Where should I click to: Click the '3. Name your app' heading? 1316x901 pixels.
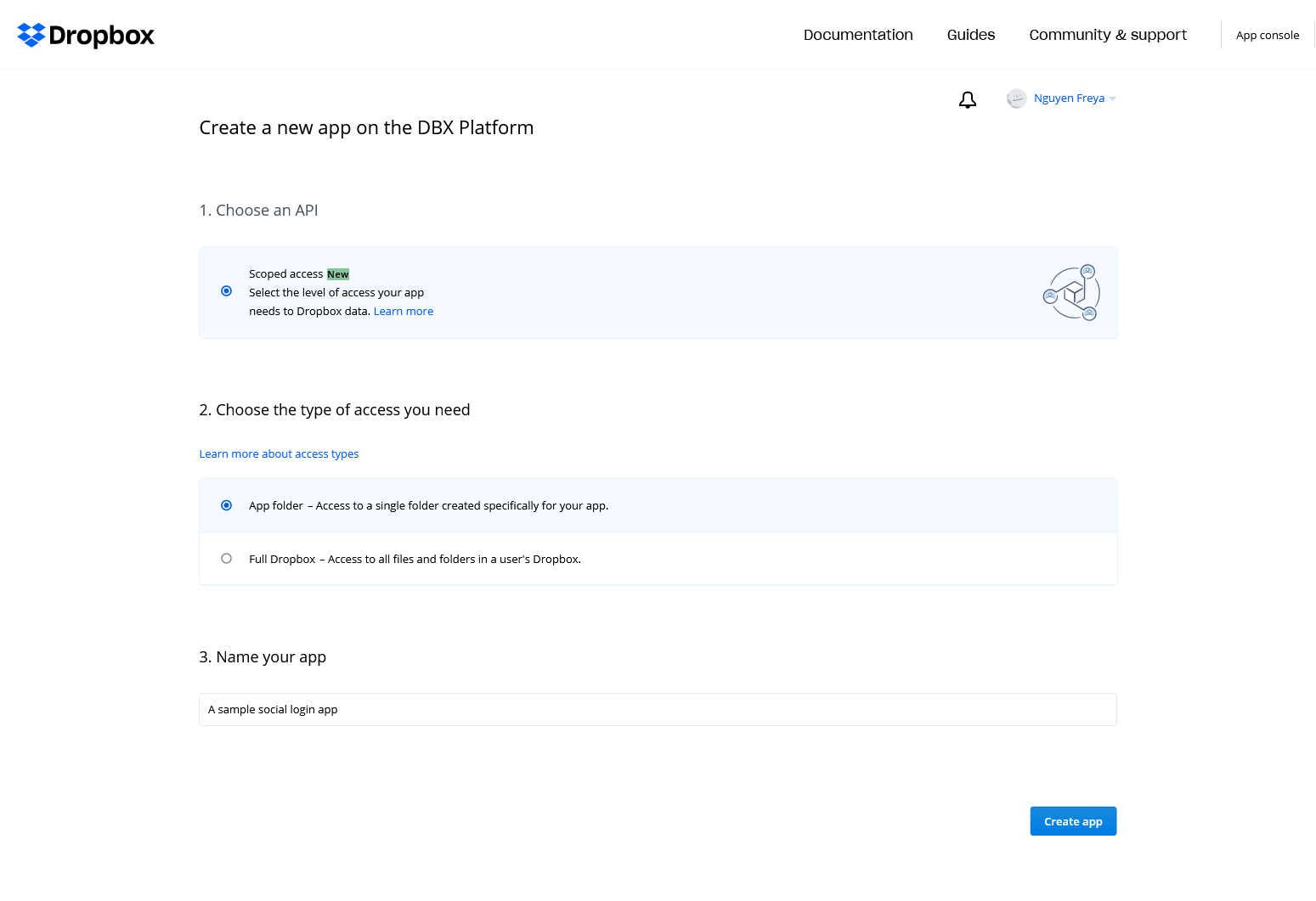pos(263,657)
